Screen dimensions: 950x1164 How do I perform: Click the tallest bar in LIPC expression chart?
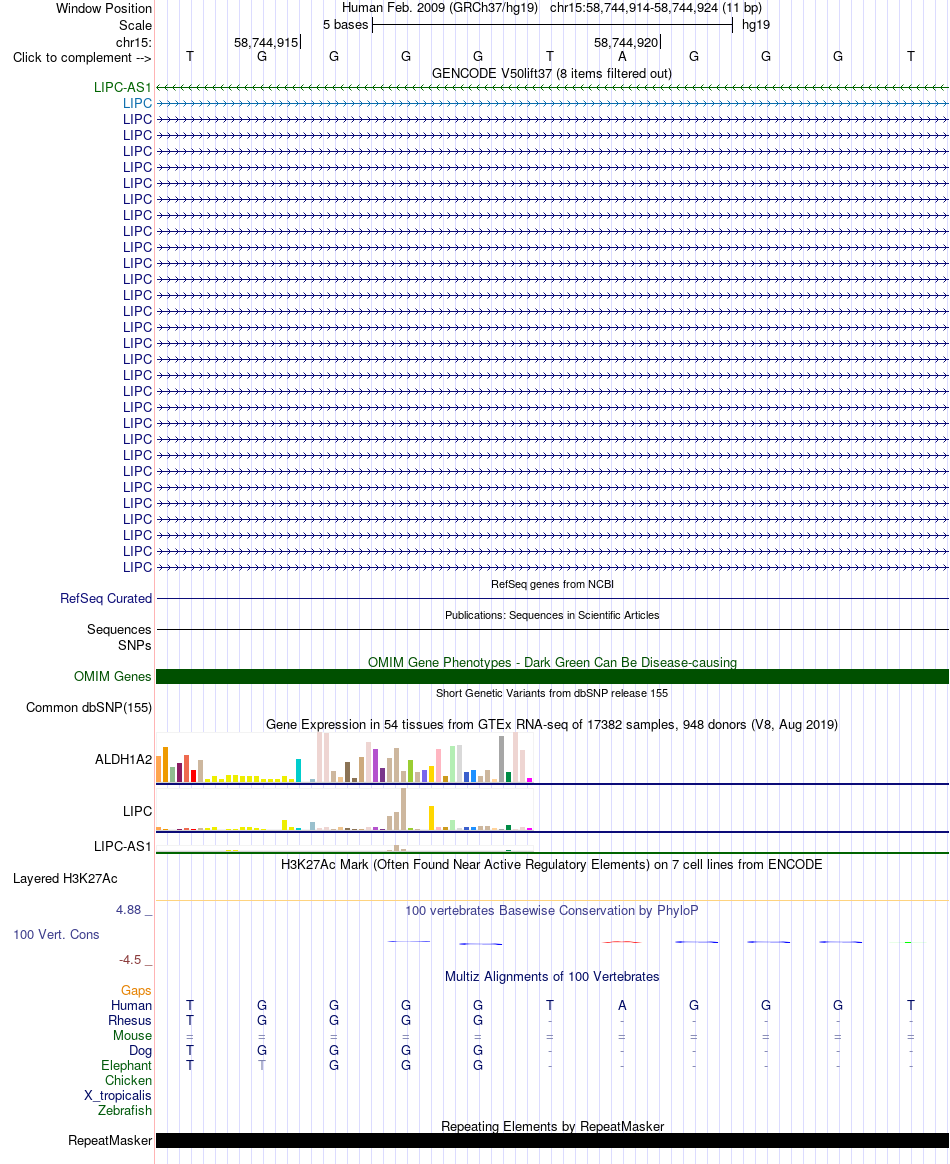coord(403,809)
